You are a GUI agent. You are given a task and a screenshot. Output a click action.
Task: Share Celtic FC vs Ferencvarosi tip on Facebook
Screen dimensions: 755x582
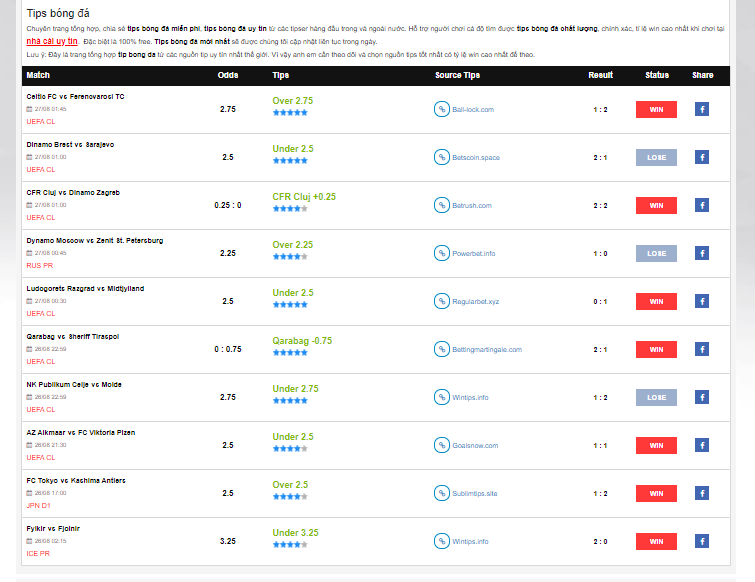(x=702, y=109)
